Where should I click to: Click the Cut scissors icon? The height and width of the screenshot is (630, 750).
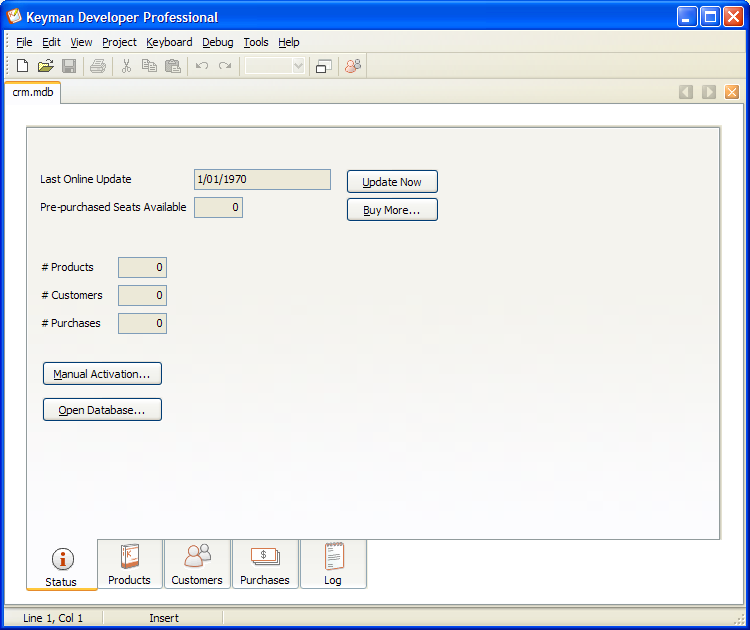point(126,66)
